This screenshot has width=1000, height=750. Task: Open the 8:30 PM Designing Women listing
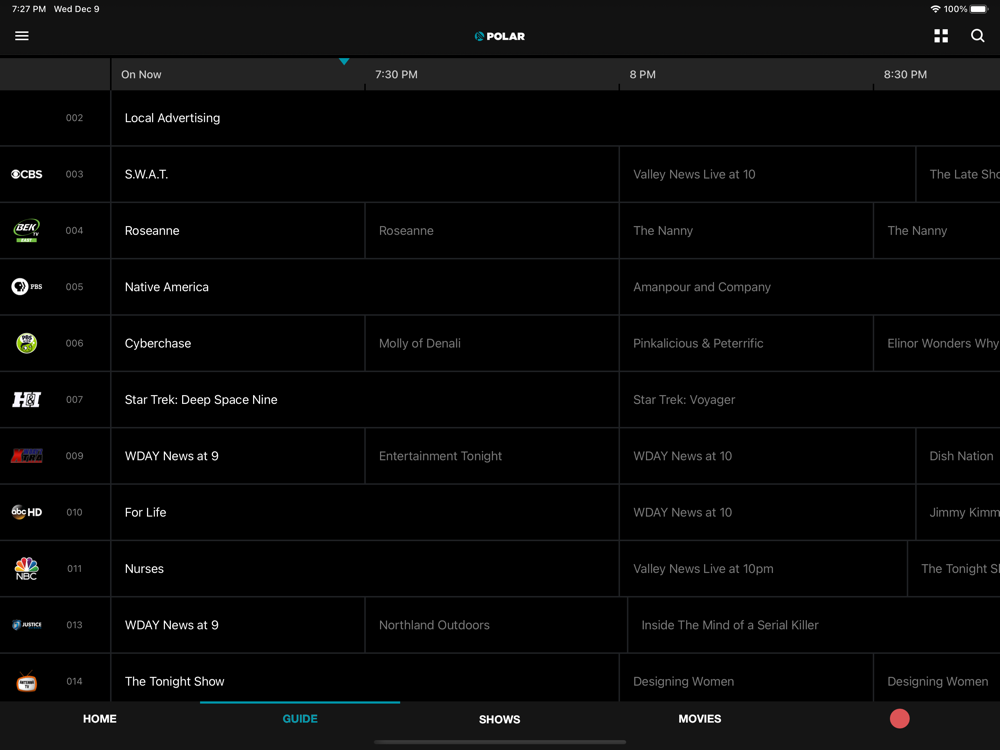tap(937, 678)
